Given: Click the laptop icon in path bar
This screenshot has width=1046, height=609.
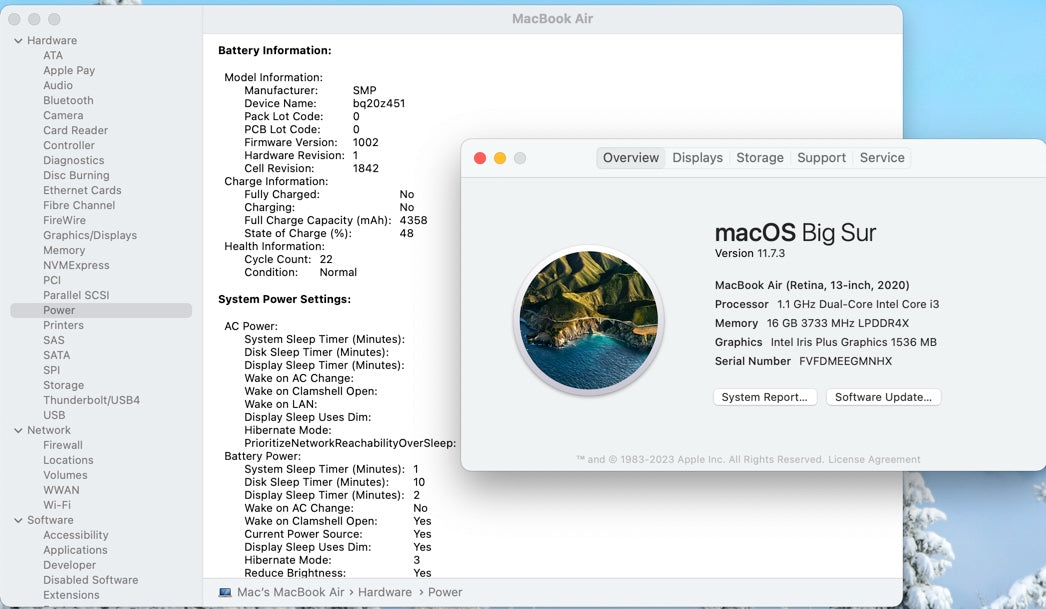Looking at the screenshot, I should point(225,592).
